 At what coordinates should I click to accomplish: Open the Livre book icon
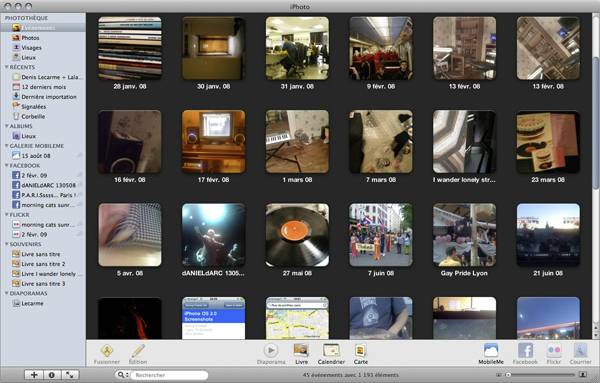tap(301, 350)
